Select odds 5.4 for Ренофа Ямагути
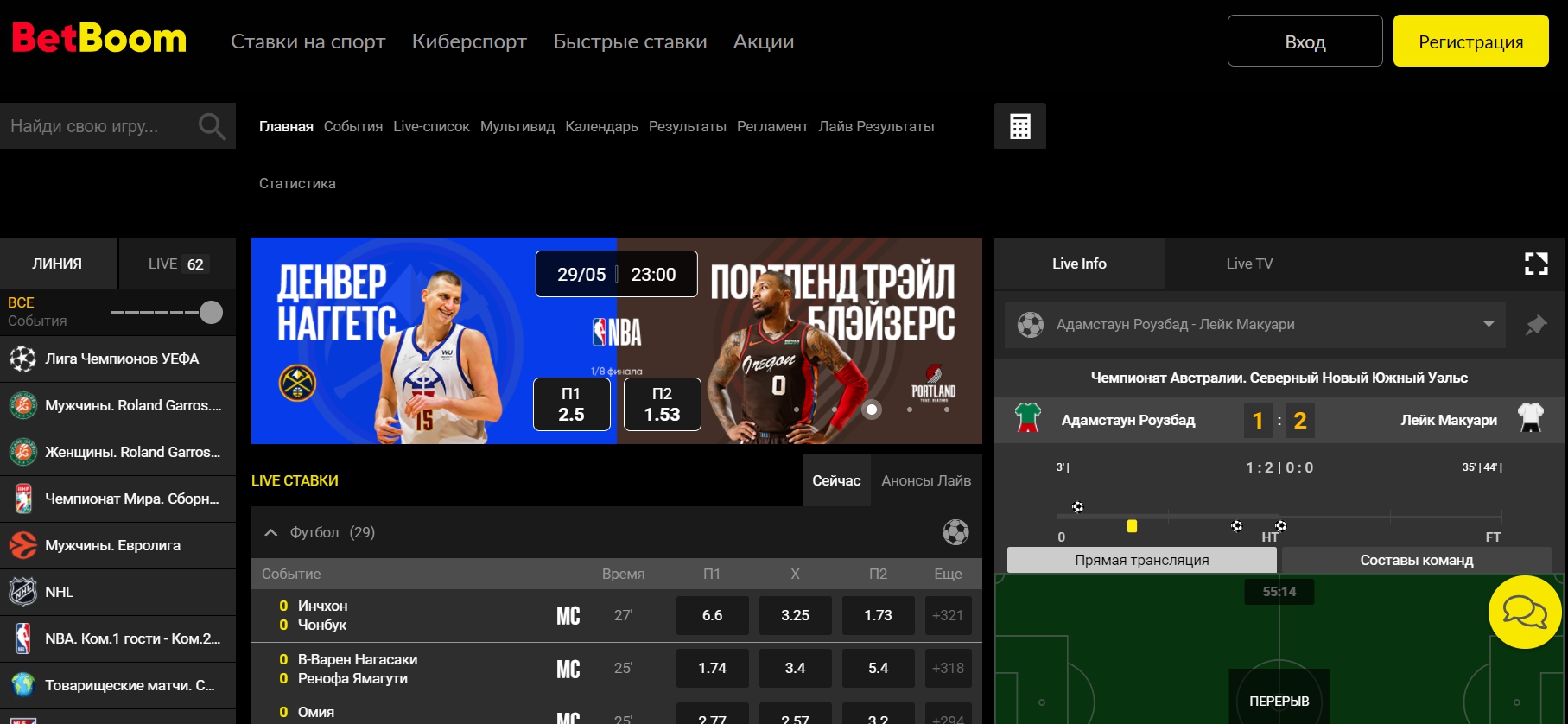Image resolution: width=1568 pixels, height=724 pixels. [879, 669]
